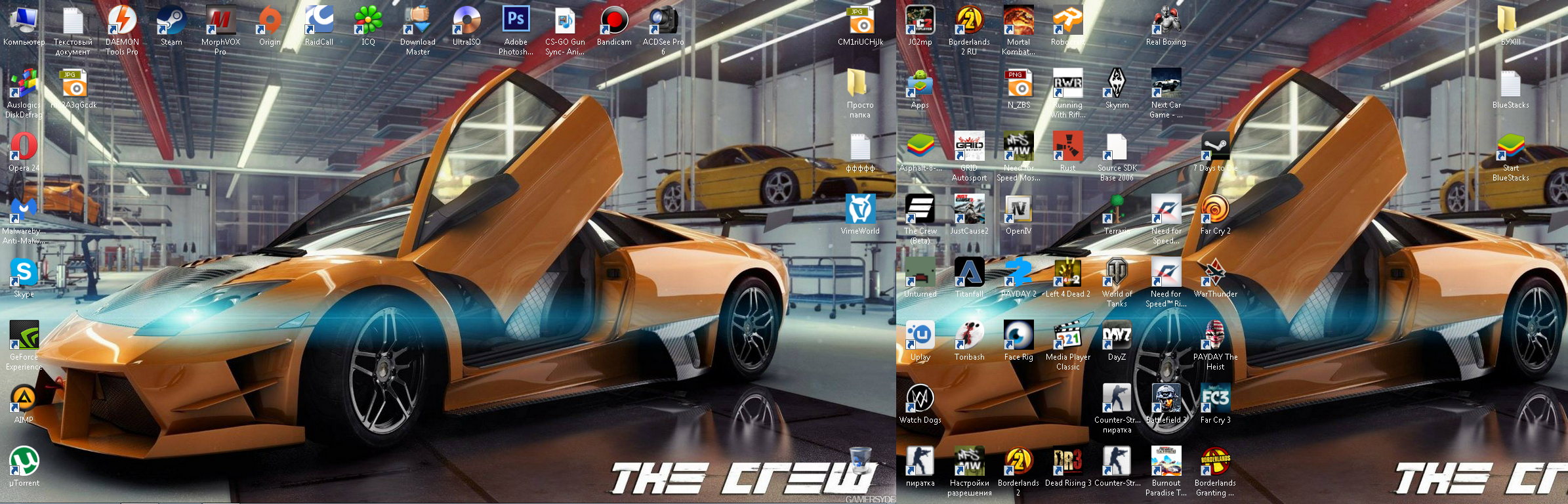Open the RaidCall shortcut

[319, 21]
